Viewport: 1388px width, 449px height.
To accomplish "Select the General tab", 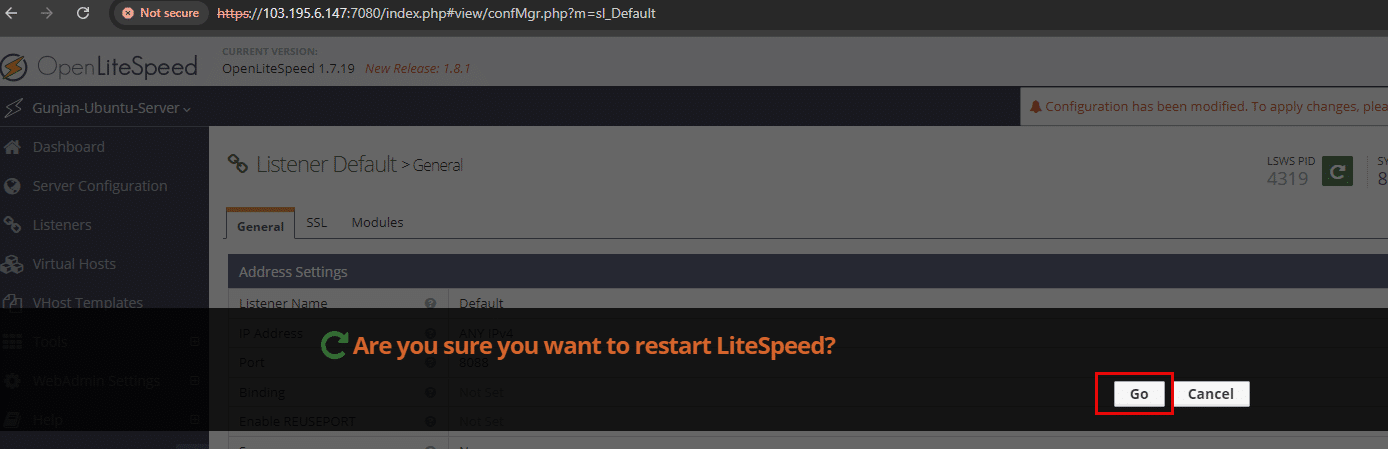I will pos(261,224).
